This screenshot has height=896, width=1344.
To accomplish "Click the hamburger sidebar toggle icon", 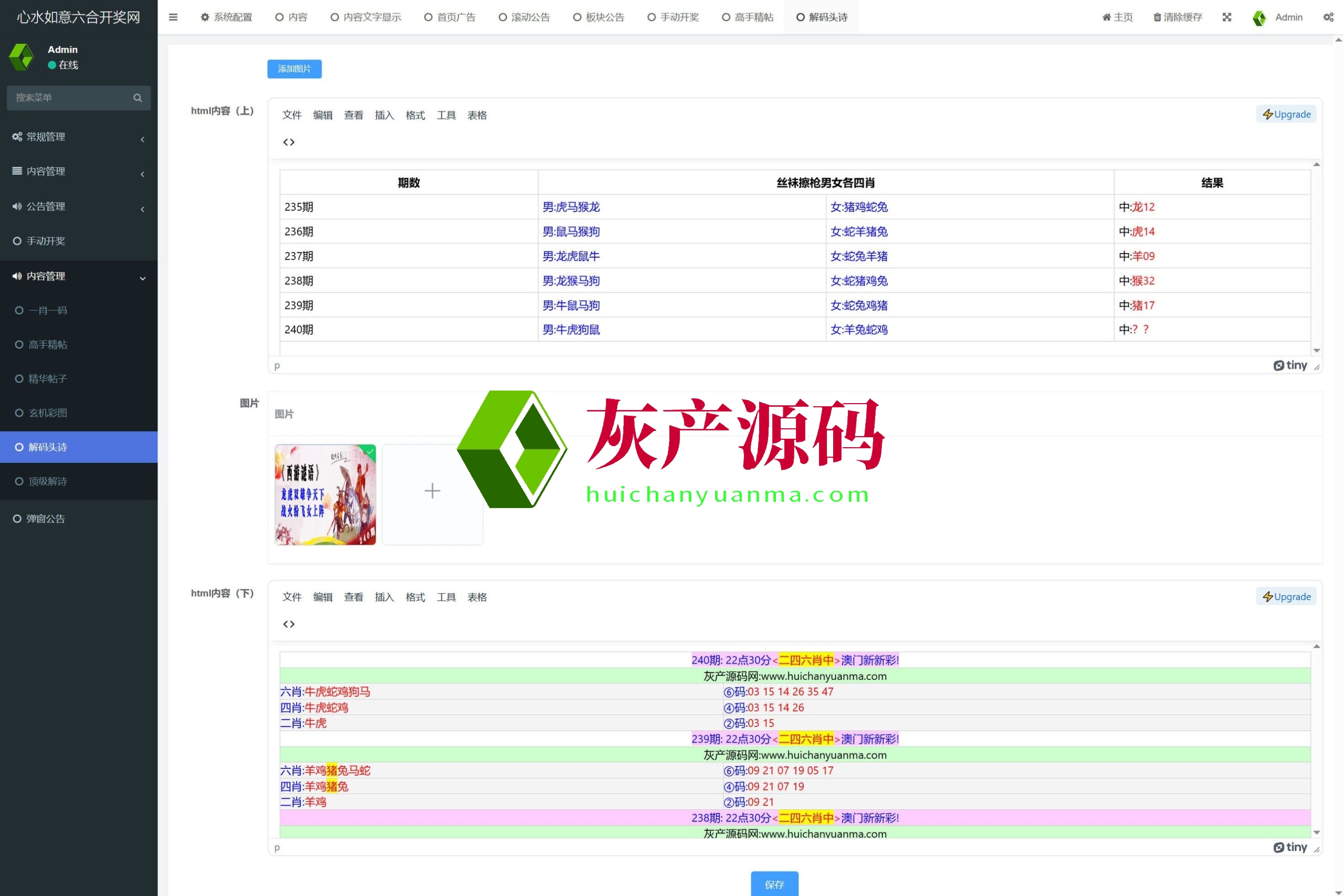I will coord(173,17).
